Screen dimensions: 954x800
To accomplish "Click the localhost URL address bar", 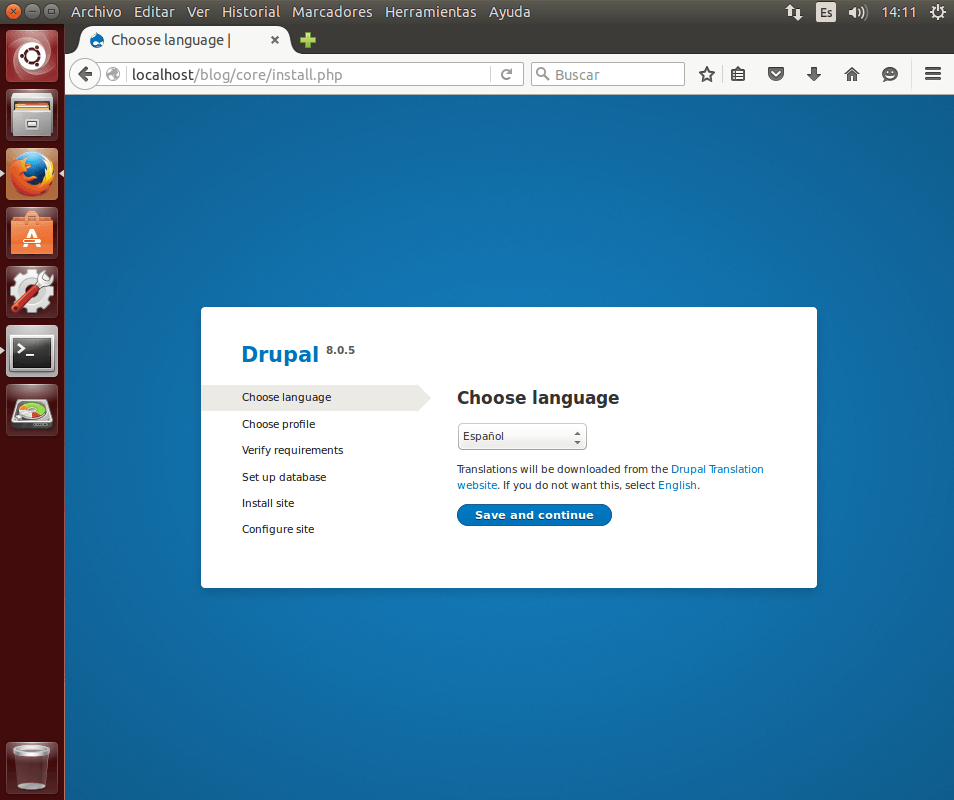I will [310, 74].
